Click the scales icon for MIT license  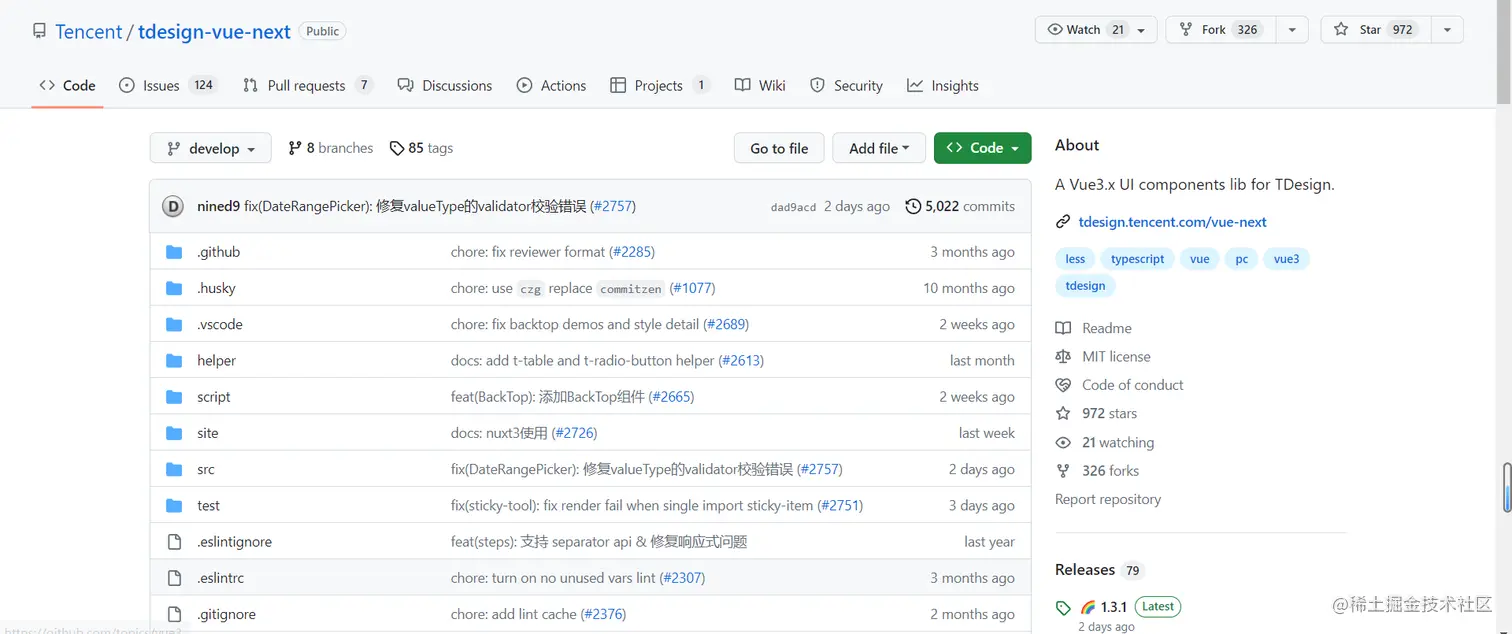(x=1063, y=356)
